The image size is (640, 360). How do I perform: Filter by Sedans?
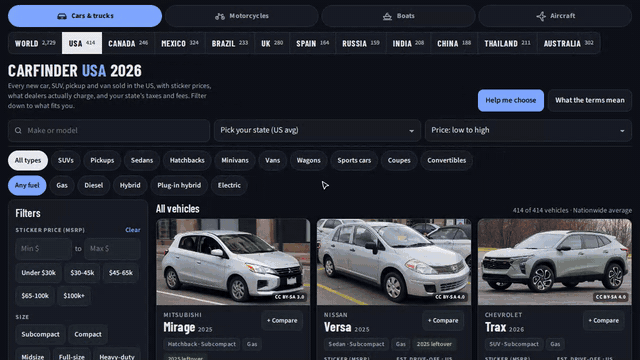coord(142,160)
